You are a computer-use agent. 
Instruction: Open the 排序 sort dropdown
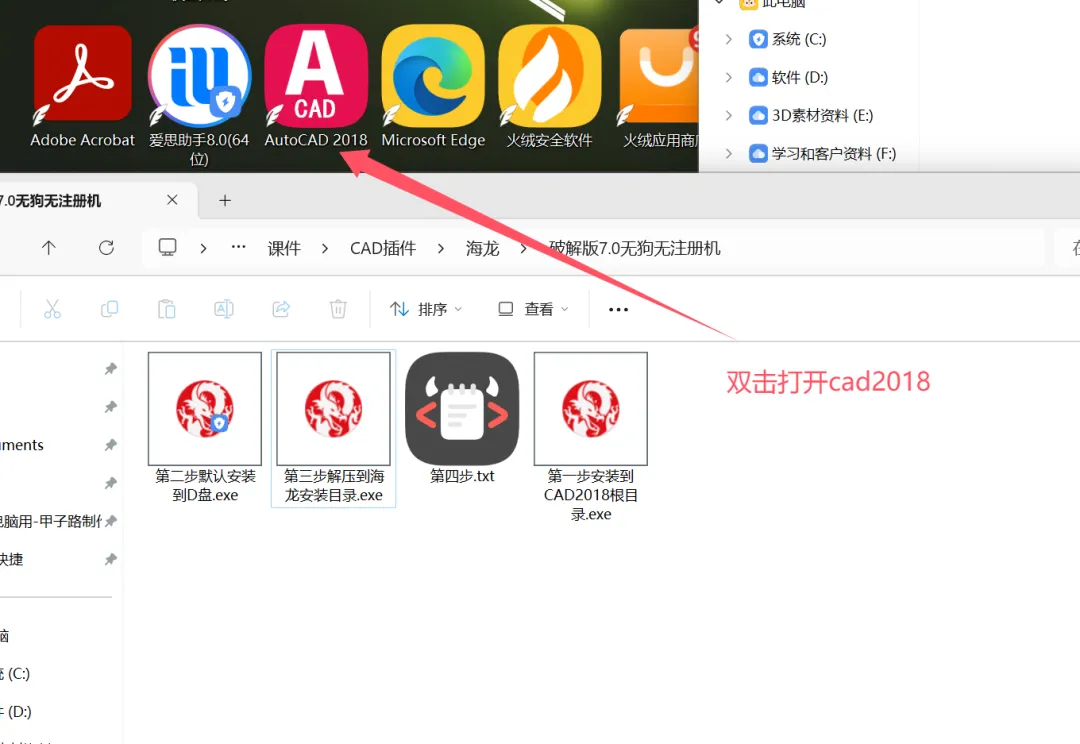pyautogui.click(x=425, y=309)
